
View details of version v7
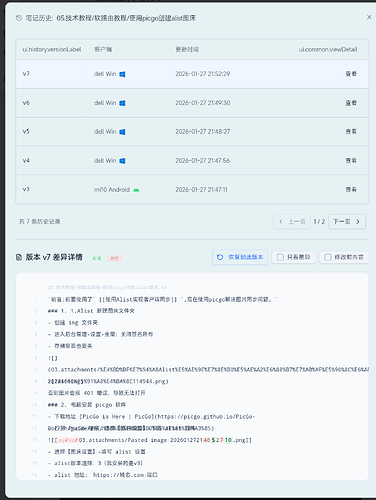pyautogui.click(x=351, y=74)
